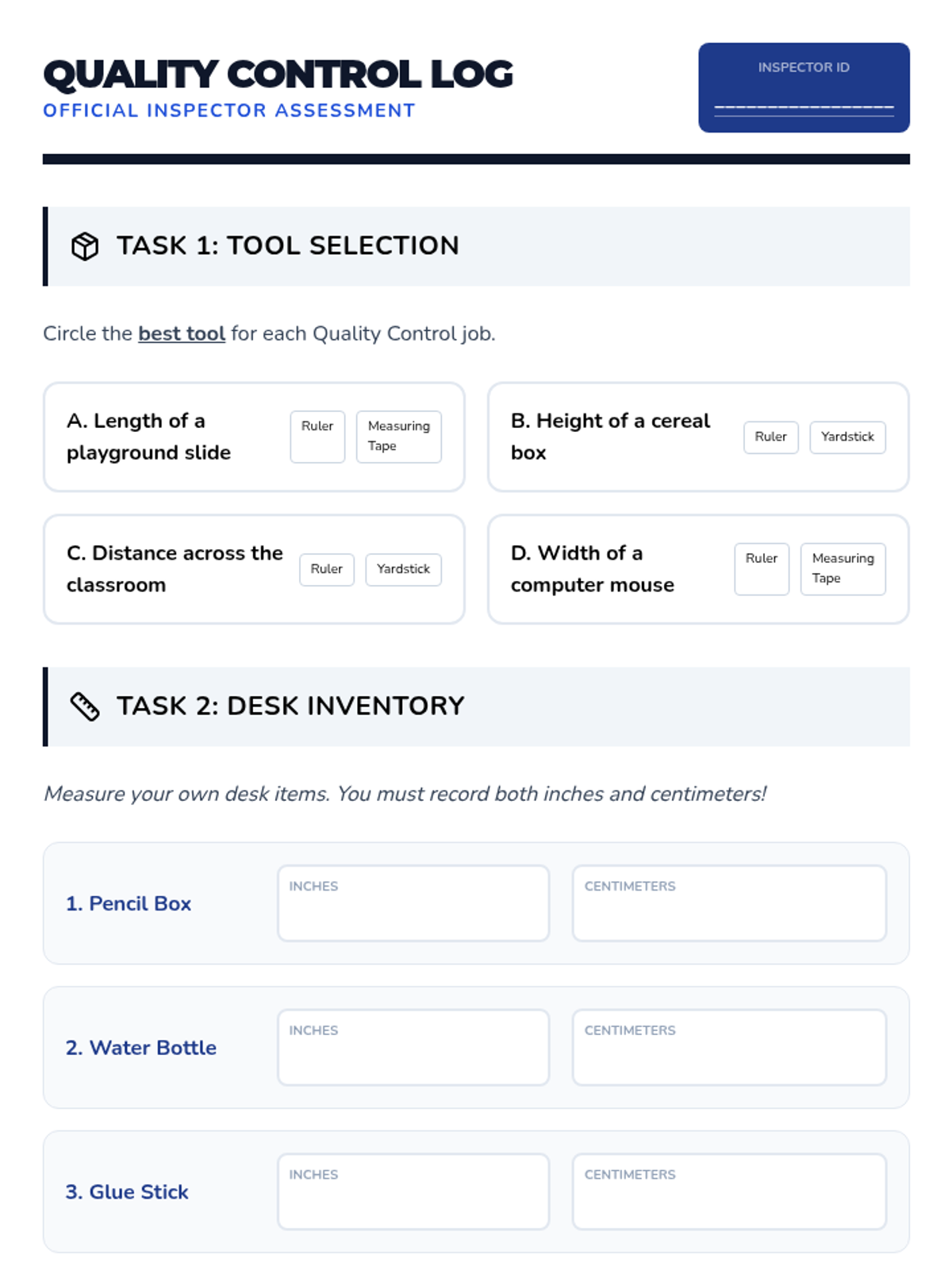This screenshot has width=952, height=1270.
Task: Choose Yardstick for distance across classroom
Action: 403,569
